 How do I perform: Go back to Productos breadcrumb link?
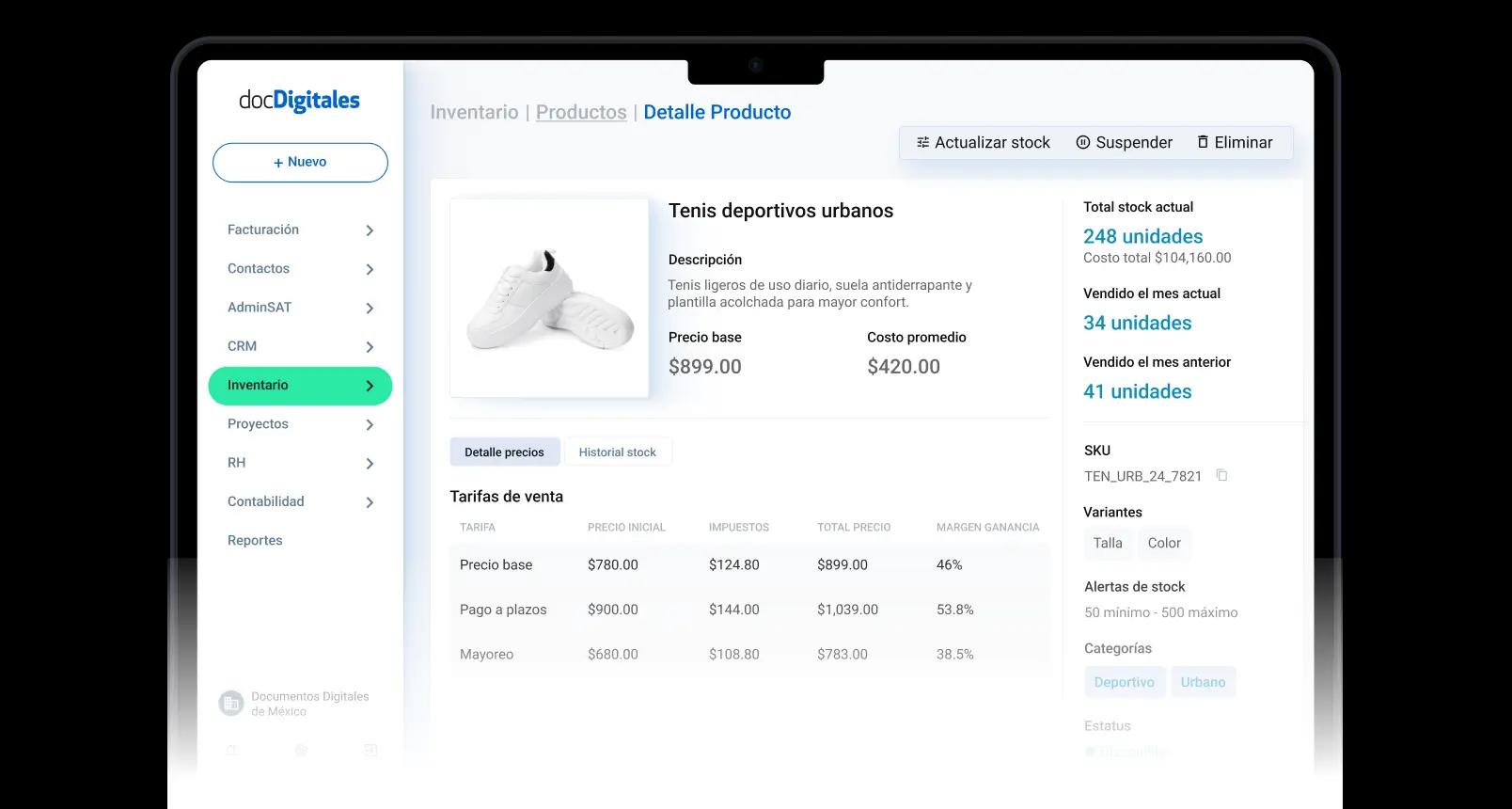pos(581,112)
